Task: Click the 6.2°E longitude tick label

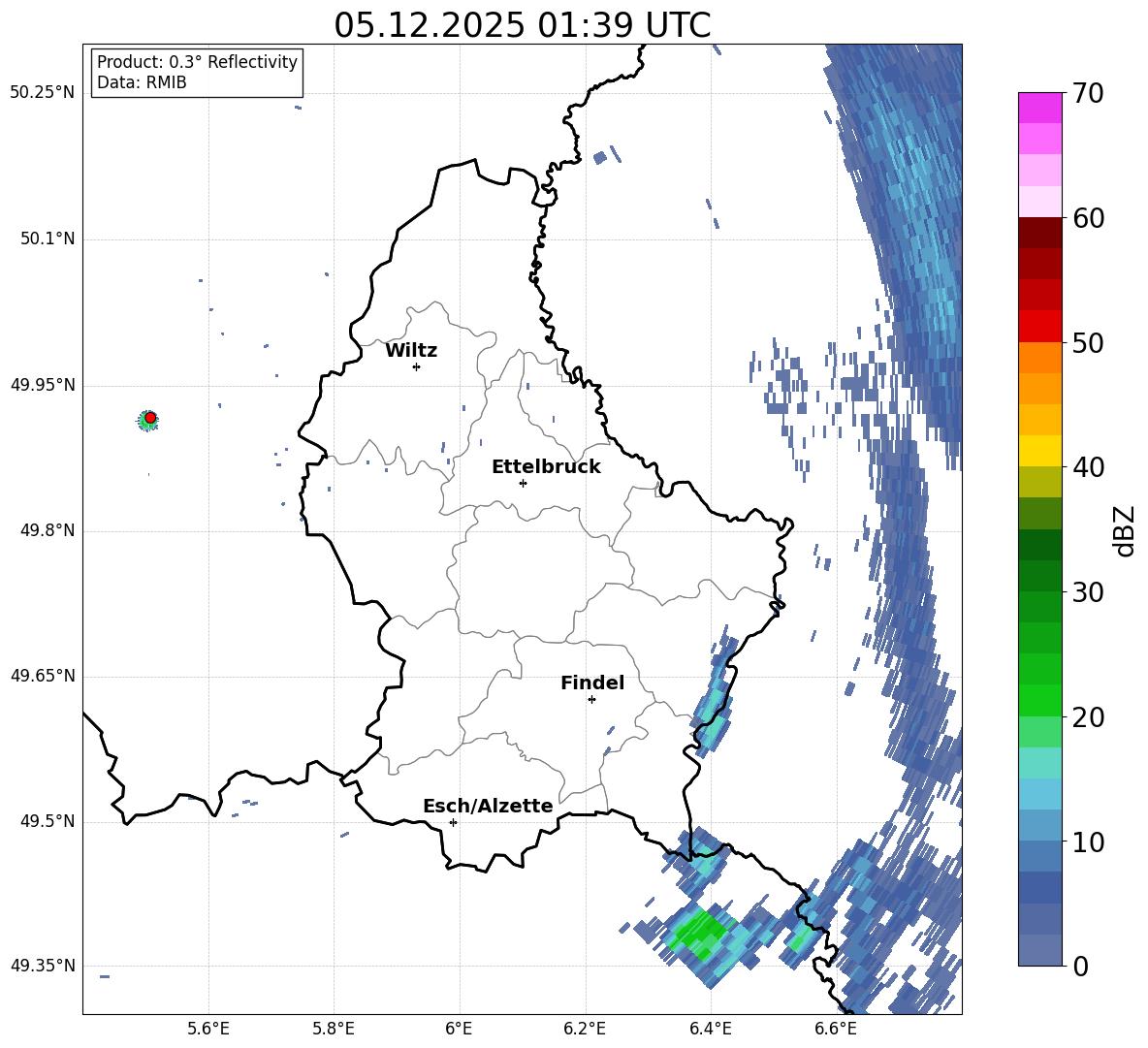Action: tap(585, 1029)
